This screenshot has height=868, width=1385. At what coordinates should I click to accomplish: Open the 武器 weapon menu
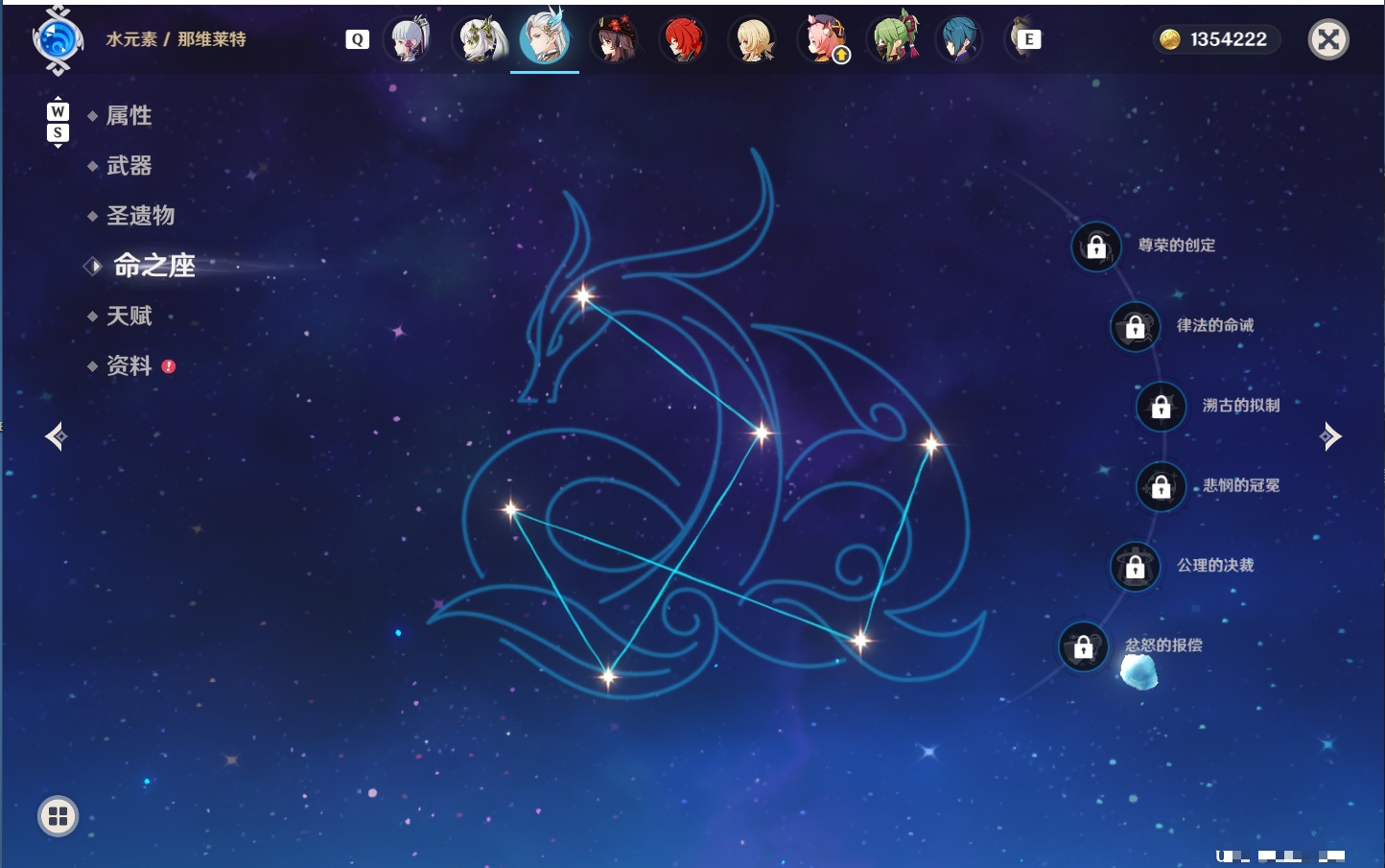point(129,166)
